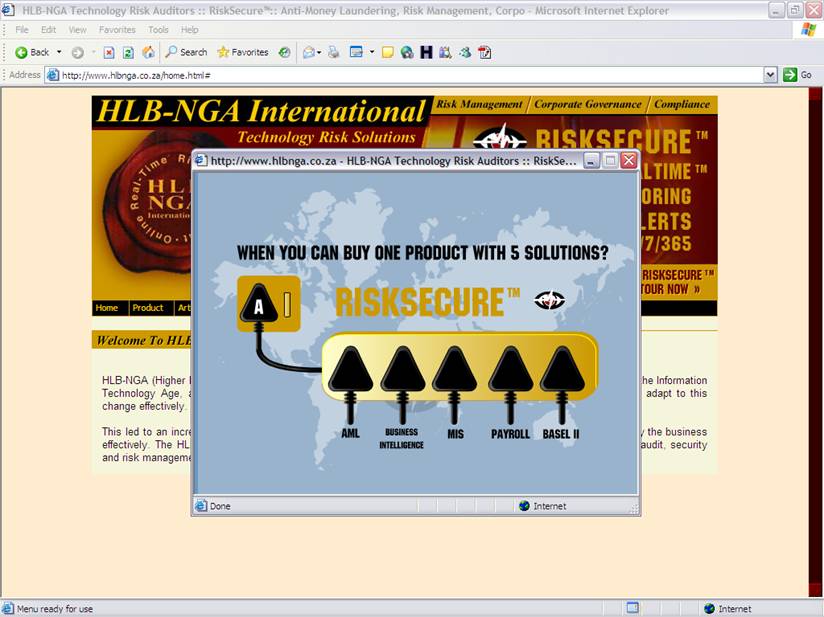Click the Home navigation link

point(107,308)
